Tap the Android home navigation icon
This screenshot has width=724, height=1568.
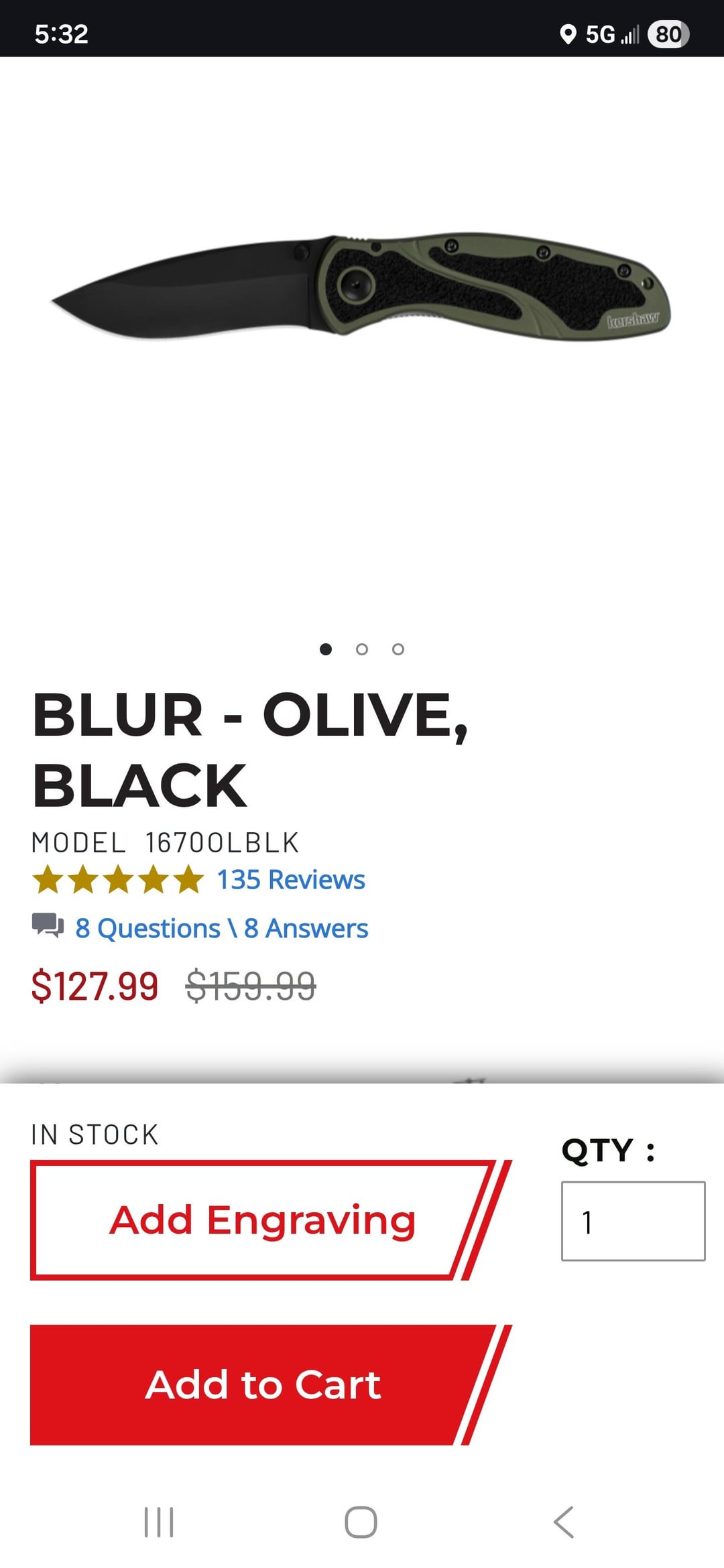click(361, 1522)
